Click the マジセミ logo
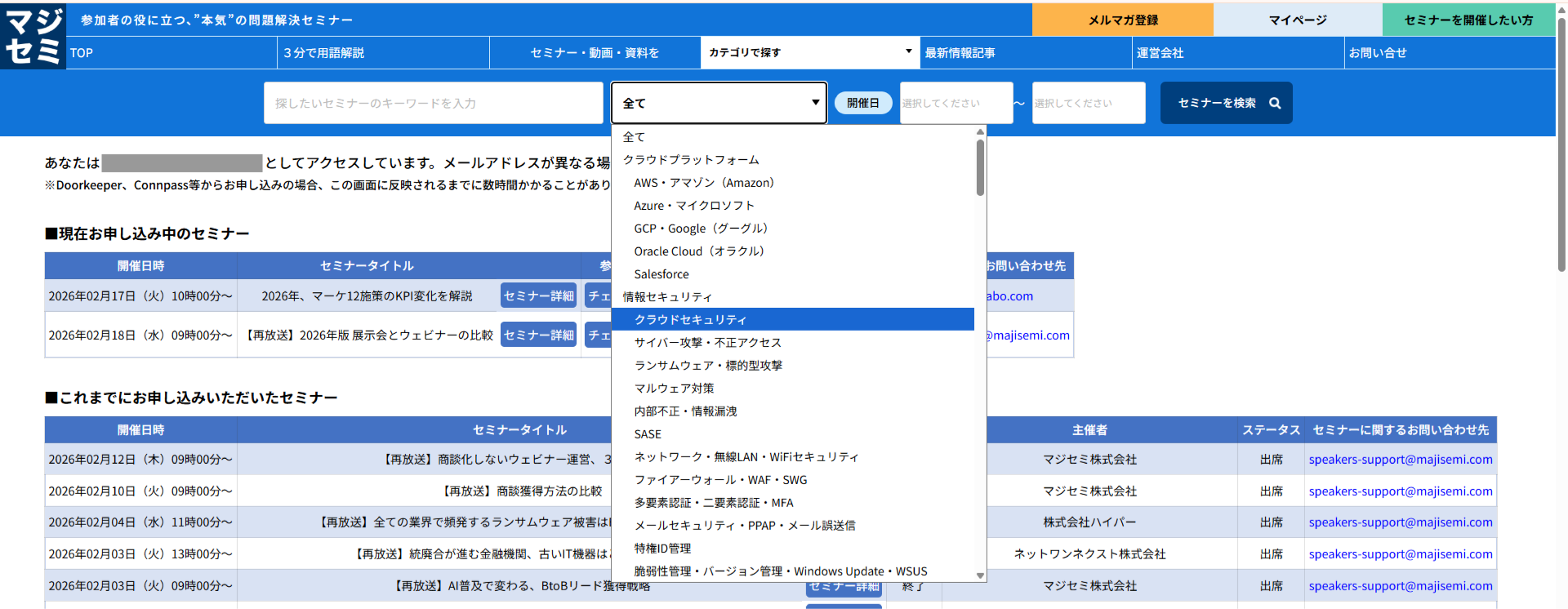 (x=33, y=37)
